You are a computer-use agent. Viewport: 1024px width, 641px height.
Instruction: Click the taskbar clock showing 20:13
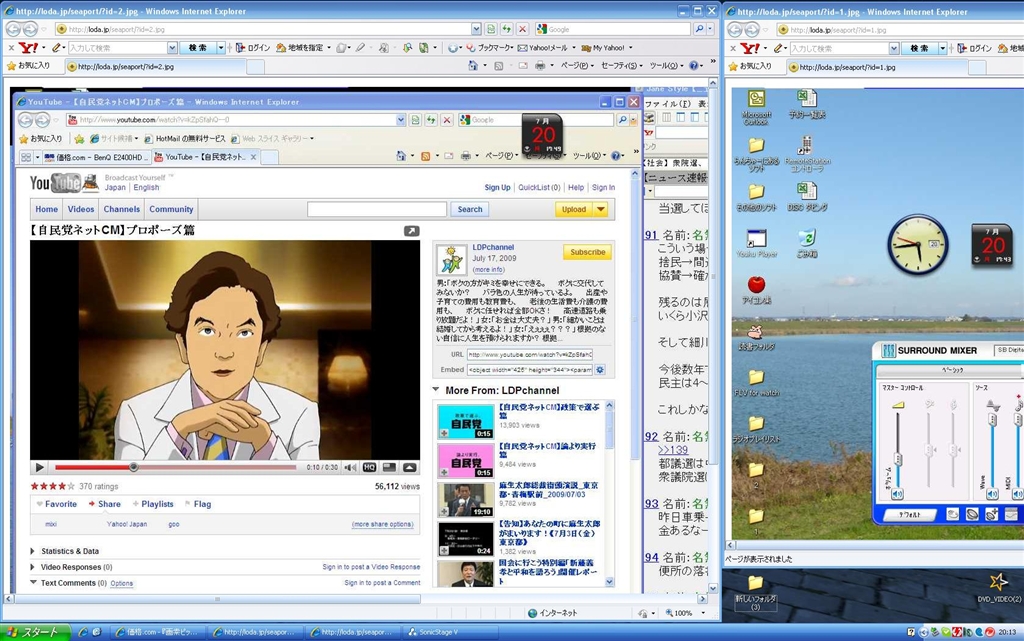point(1006,632)
